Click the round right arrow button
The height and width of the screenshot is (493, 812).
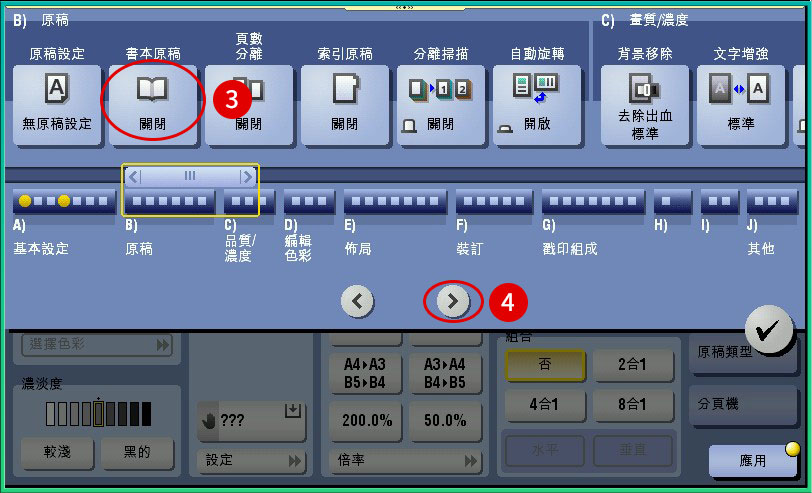click(x=453, y=300)
